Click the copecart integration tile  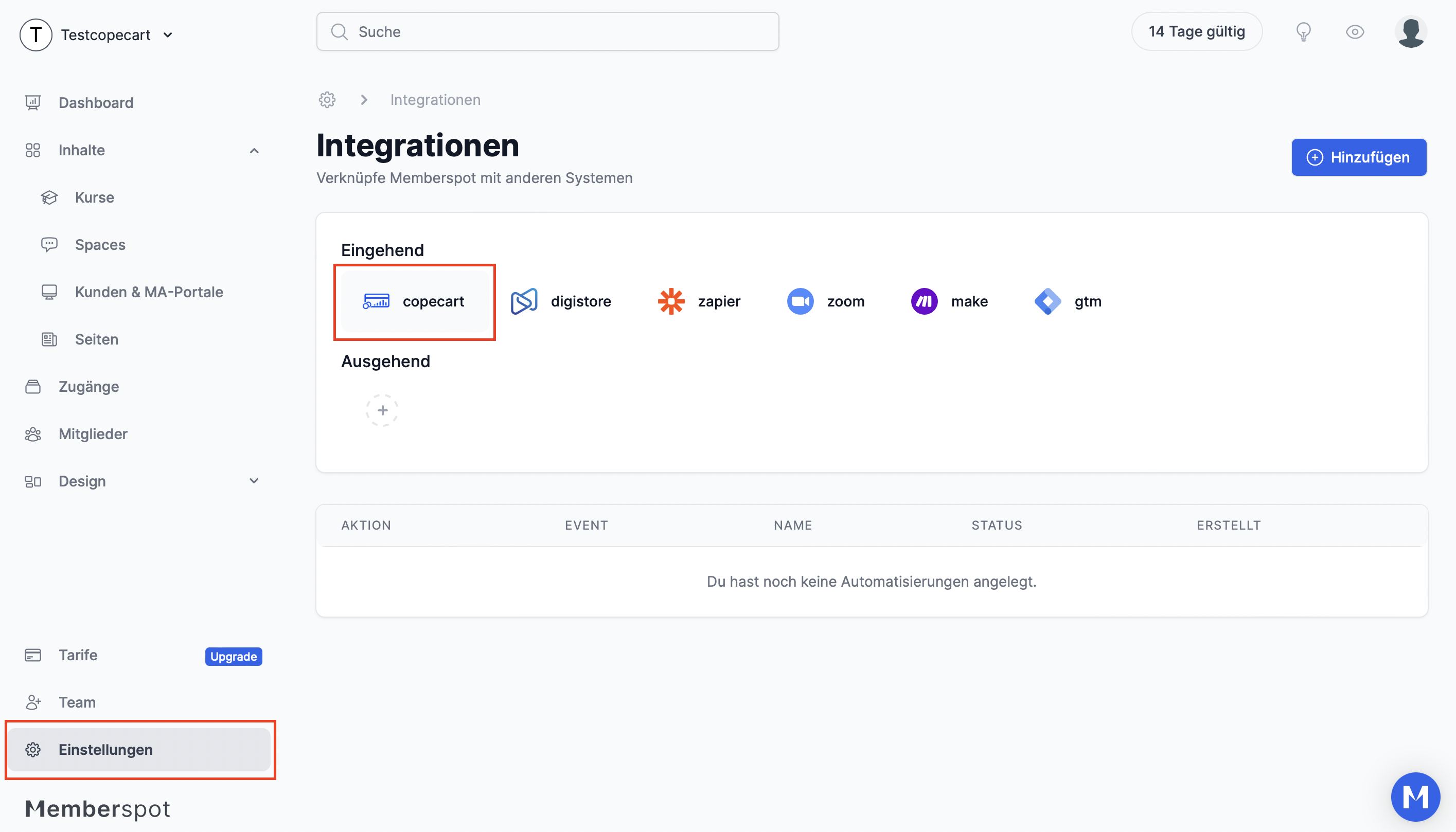click(x=415, y=301)
